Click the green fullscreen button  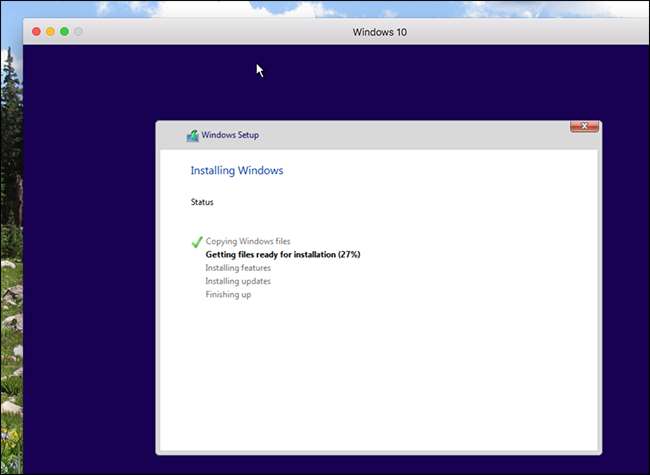(x=65, y=32)
